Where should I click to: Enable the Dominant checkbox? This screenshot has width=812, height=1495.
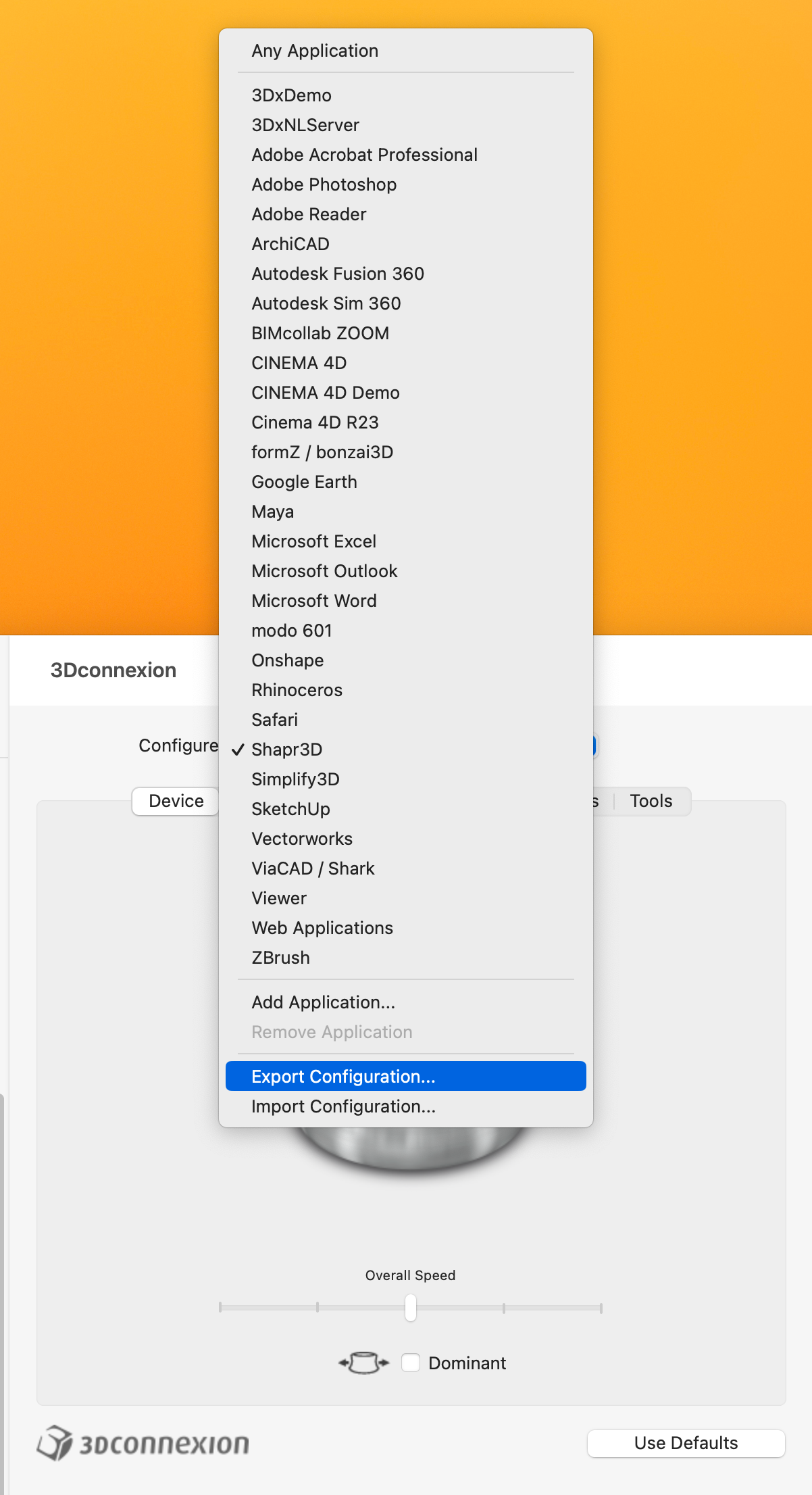411,1363
